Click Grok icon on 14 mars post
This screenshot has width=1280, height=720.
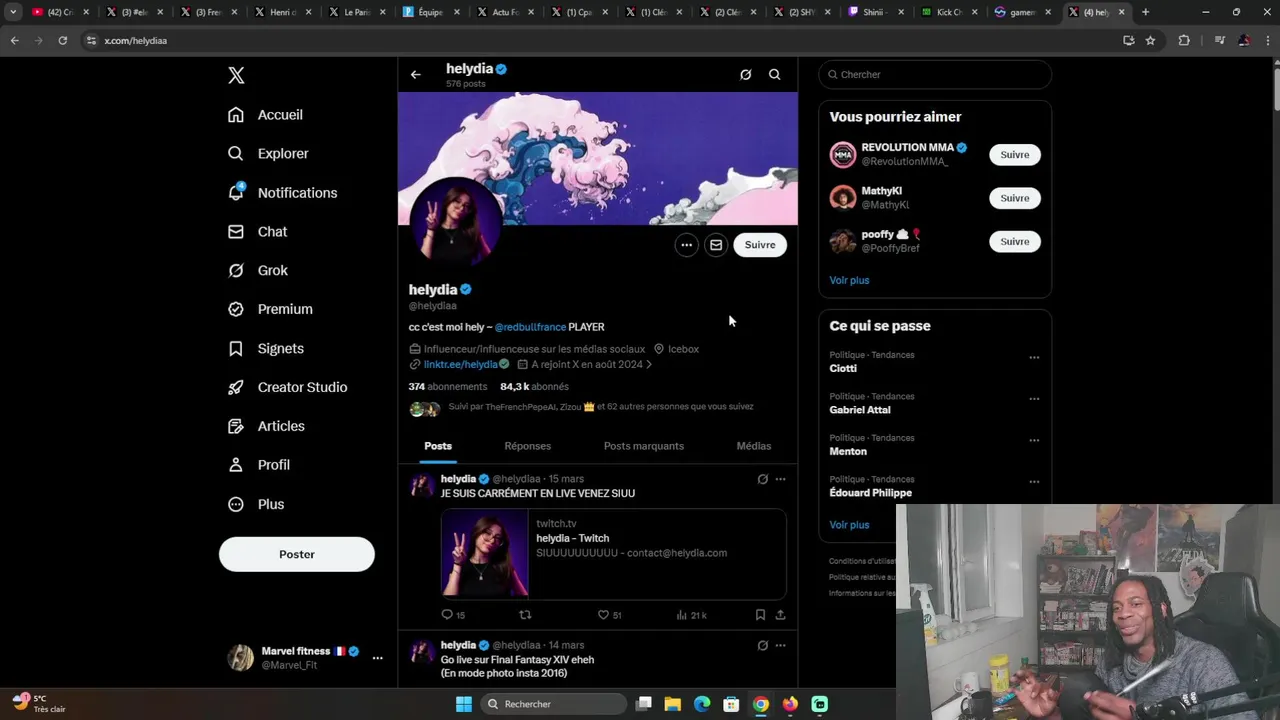(762, 646)
